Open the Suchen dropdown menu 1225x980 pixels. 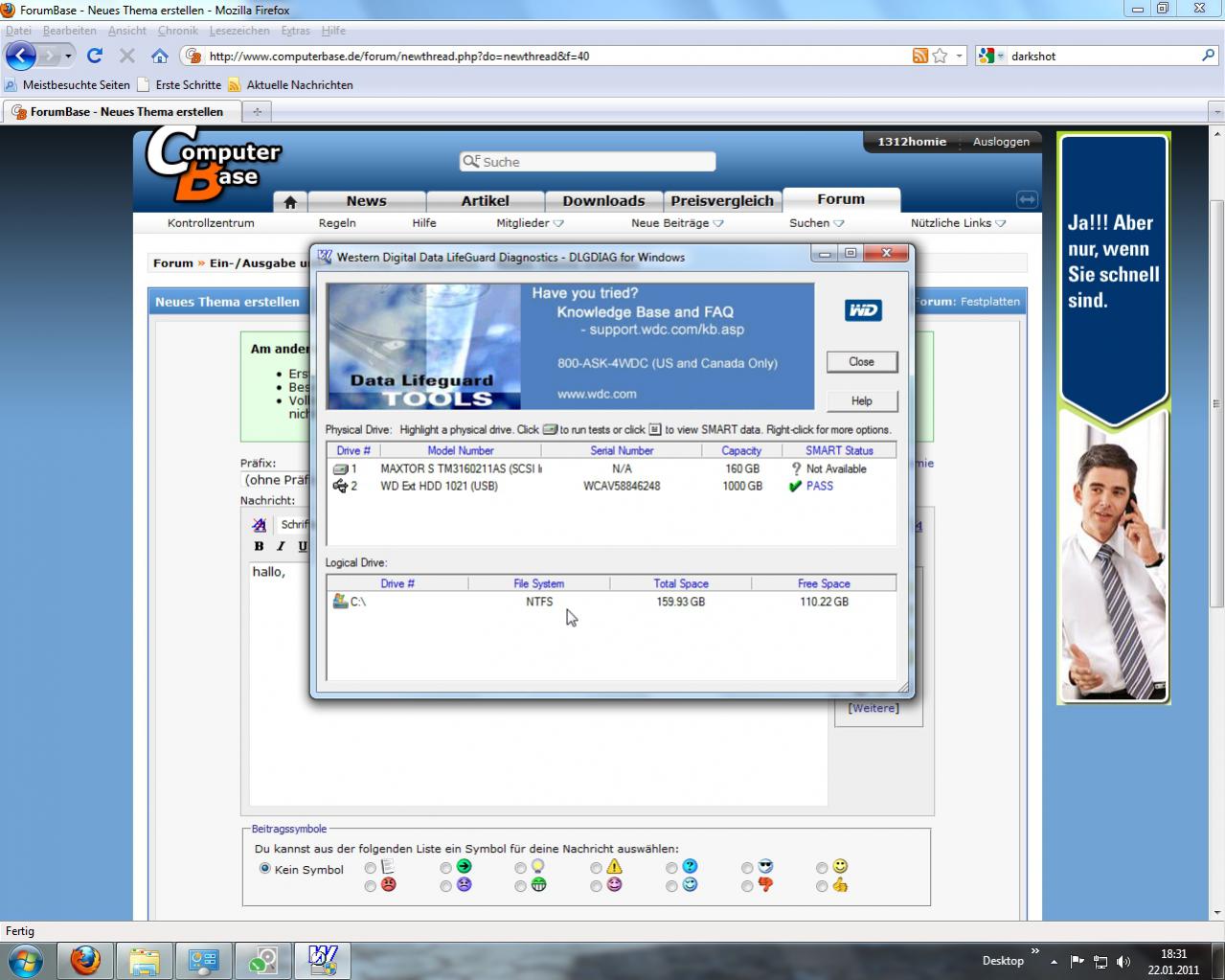click(816, 223)
